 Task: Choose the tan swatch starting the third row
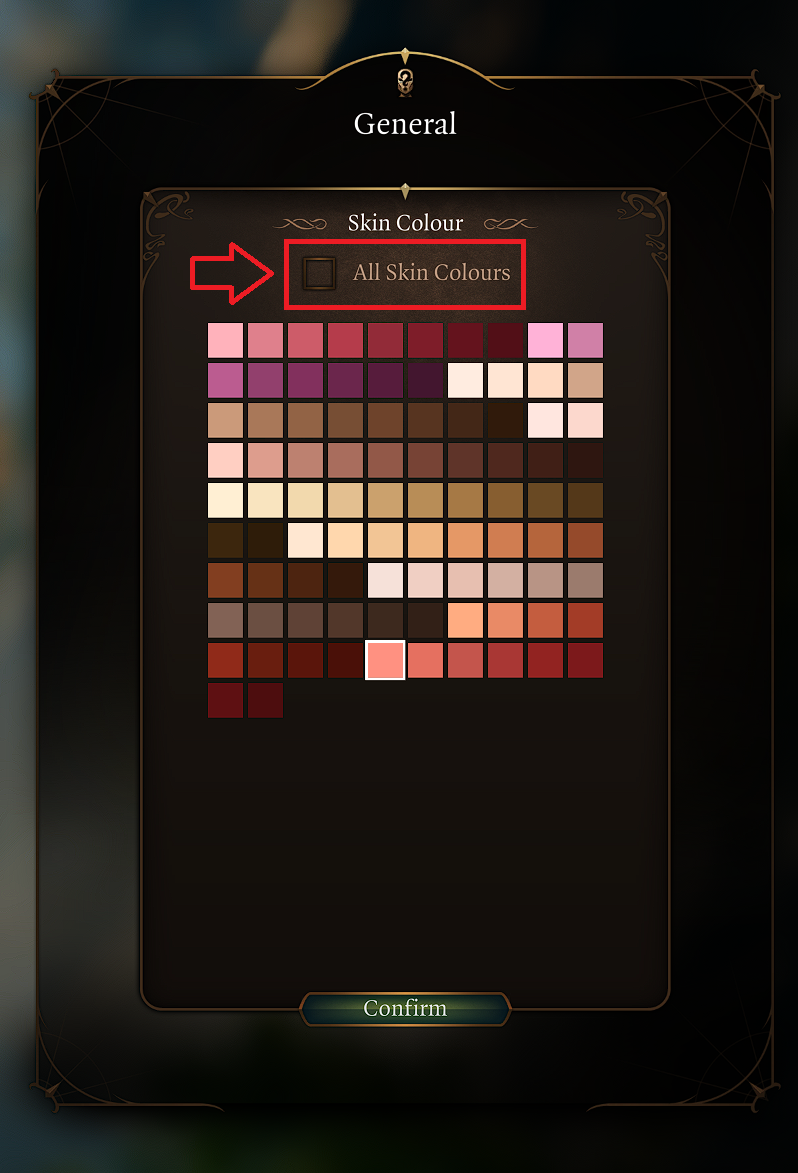(225, 420)
